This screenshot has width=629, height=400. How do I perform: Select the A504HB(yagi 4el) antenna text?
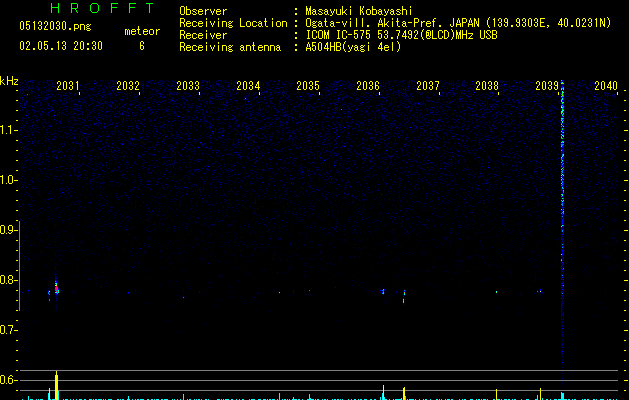(x=353, y=47)
